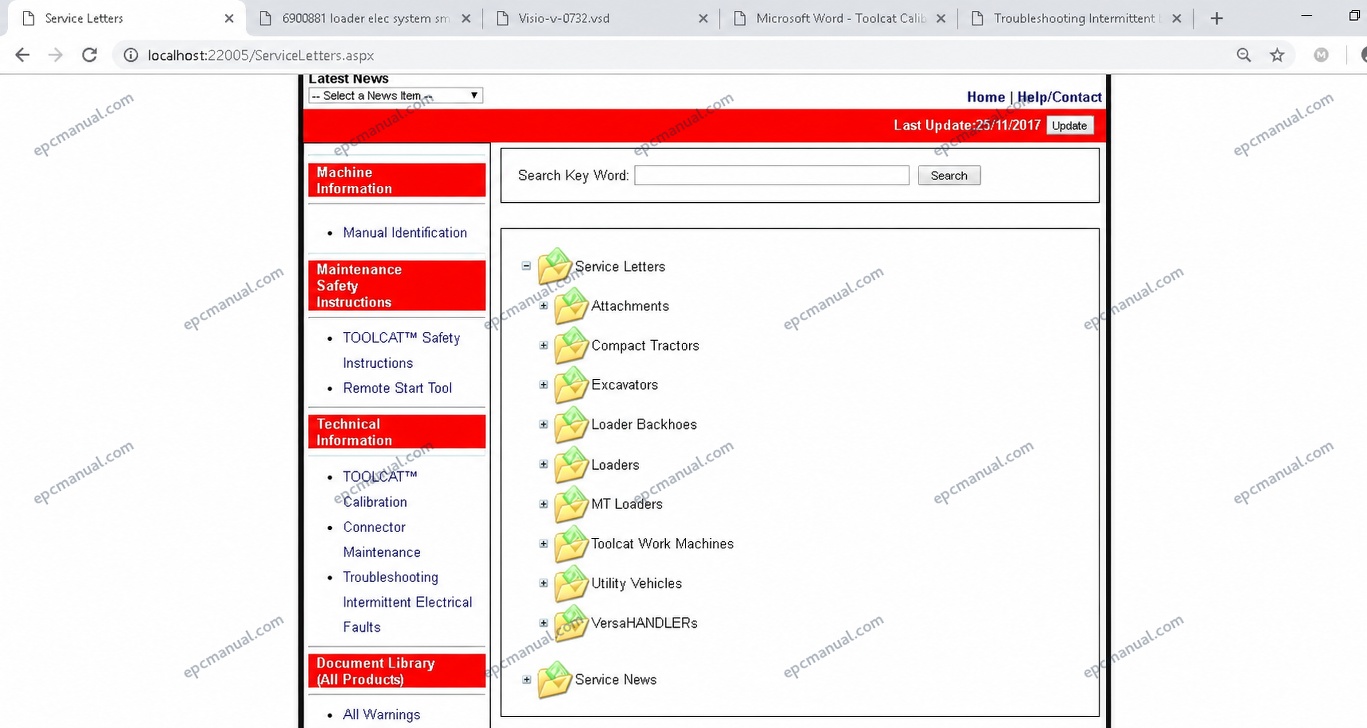Select the Compact Tractors tree label
1367x728 pixels.
tap(645, 346)
